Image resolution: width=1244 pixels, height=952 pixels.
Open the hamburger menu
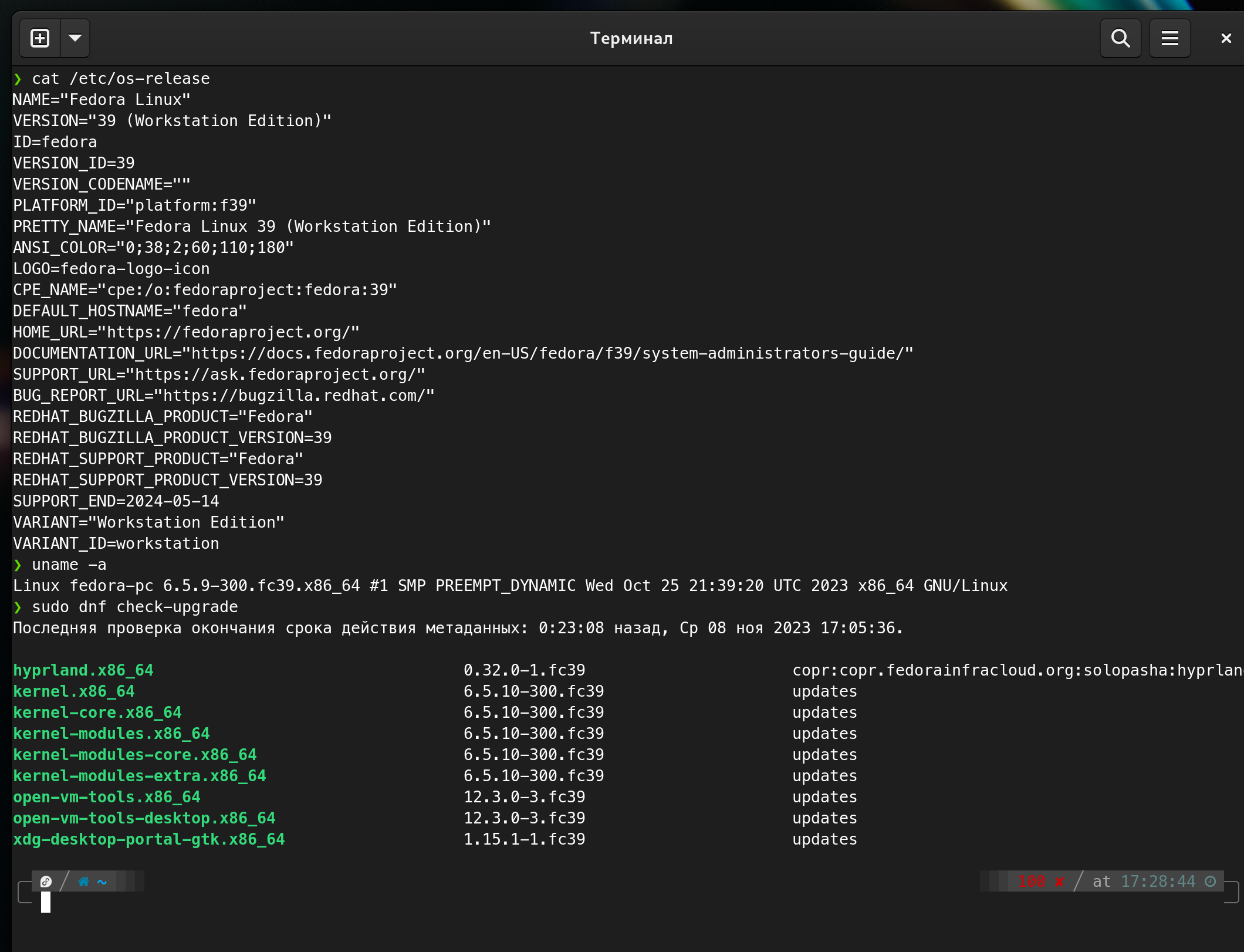(x=1169, y=38)
